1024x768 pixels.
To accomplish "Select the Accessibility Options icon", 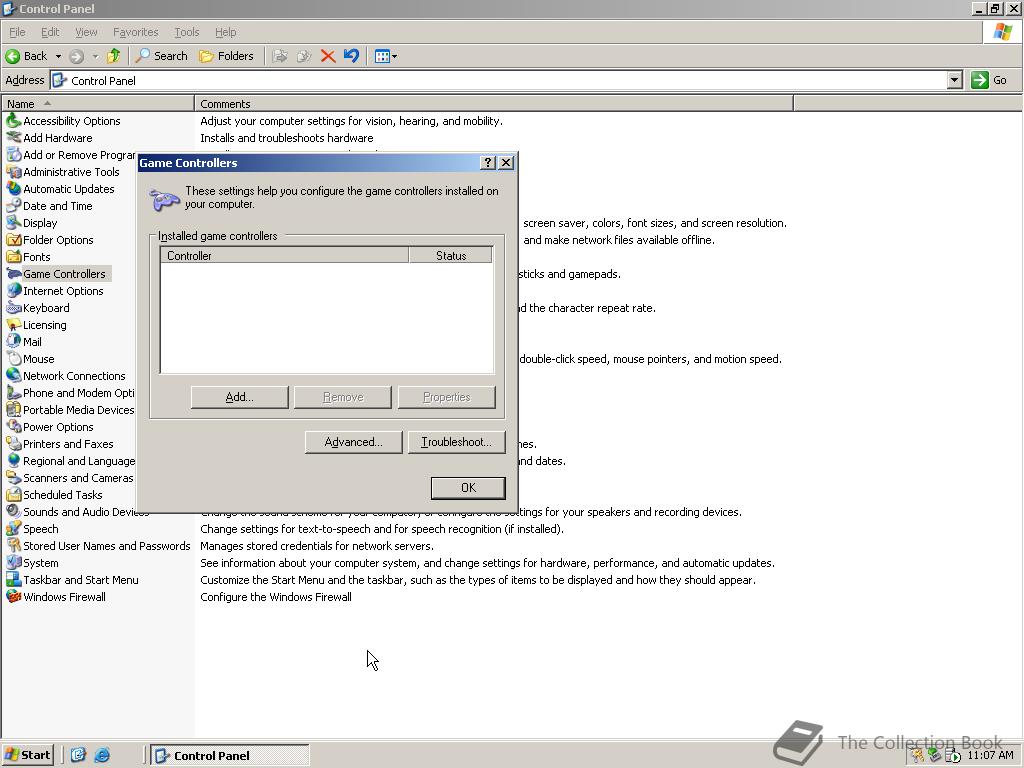I will pos(13,121).
